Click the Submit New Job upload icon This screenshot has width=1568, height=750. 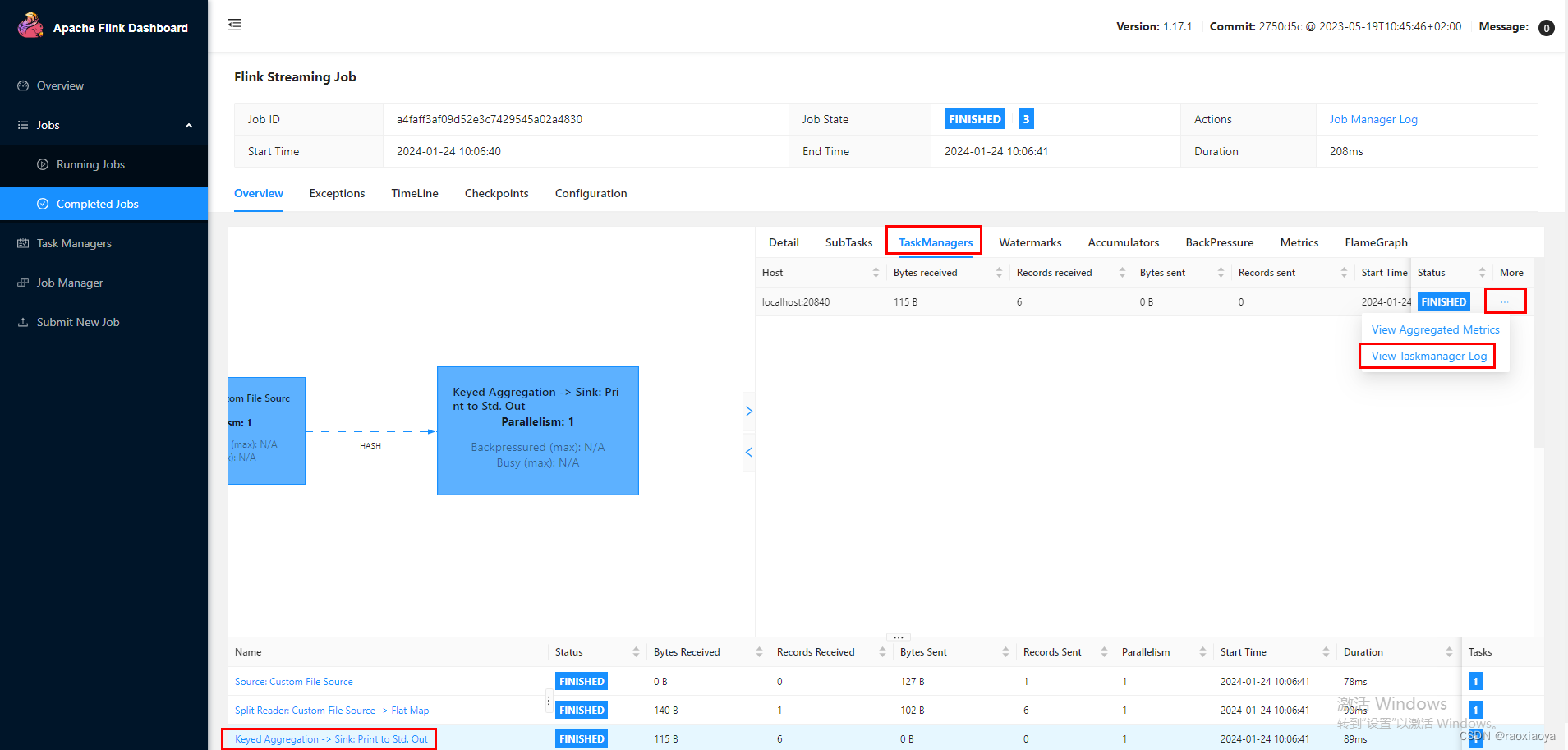point(23,322)
